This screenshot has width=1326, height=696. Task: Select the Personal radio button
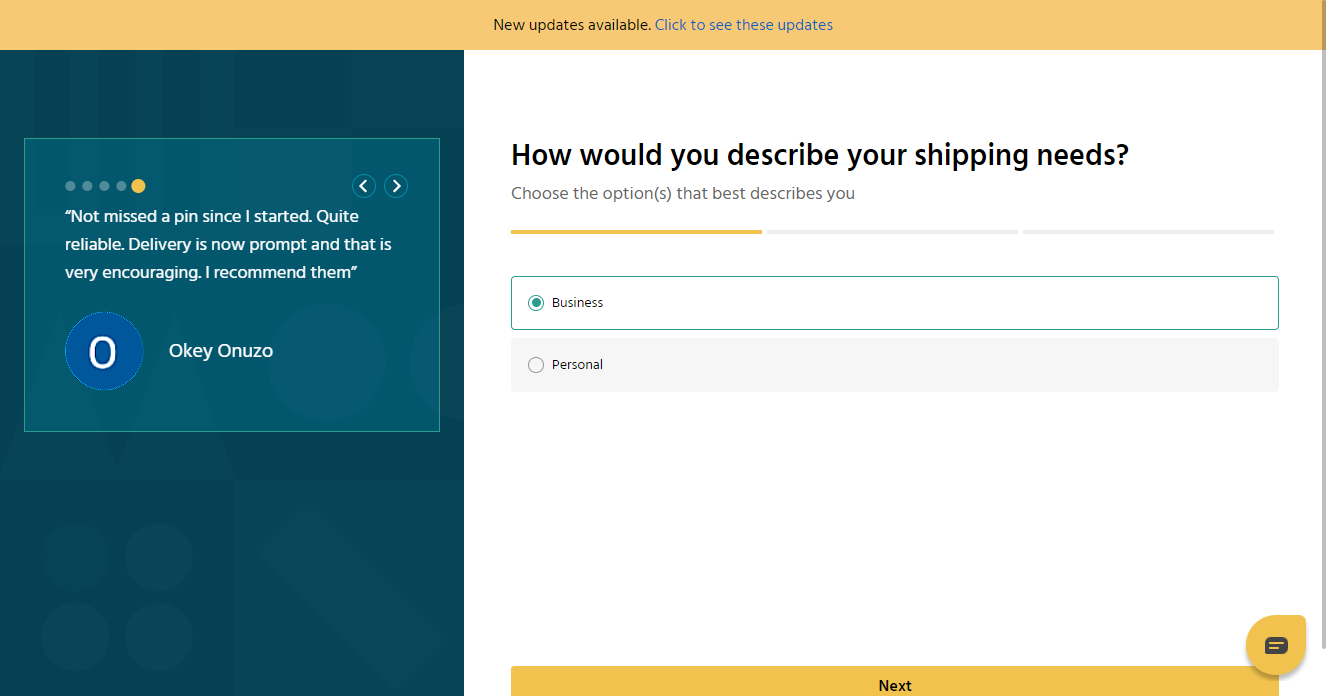pyautogui.click(x=536, y=365)
